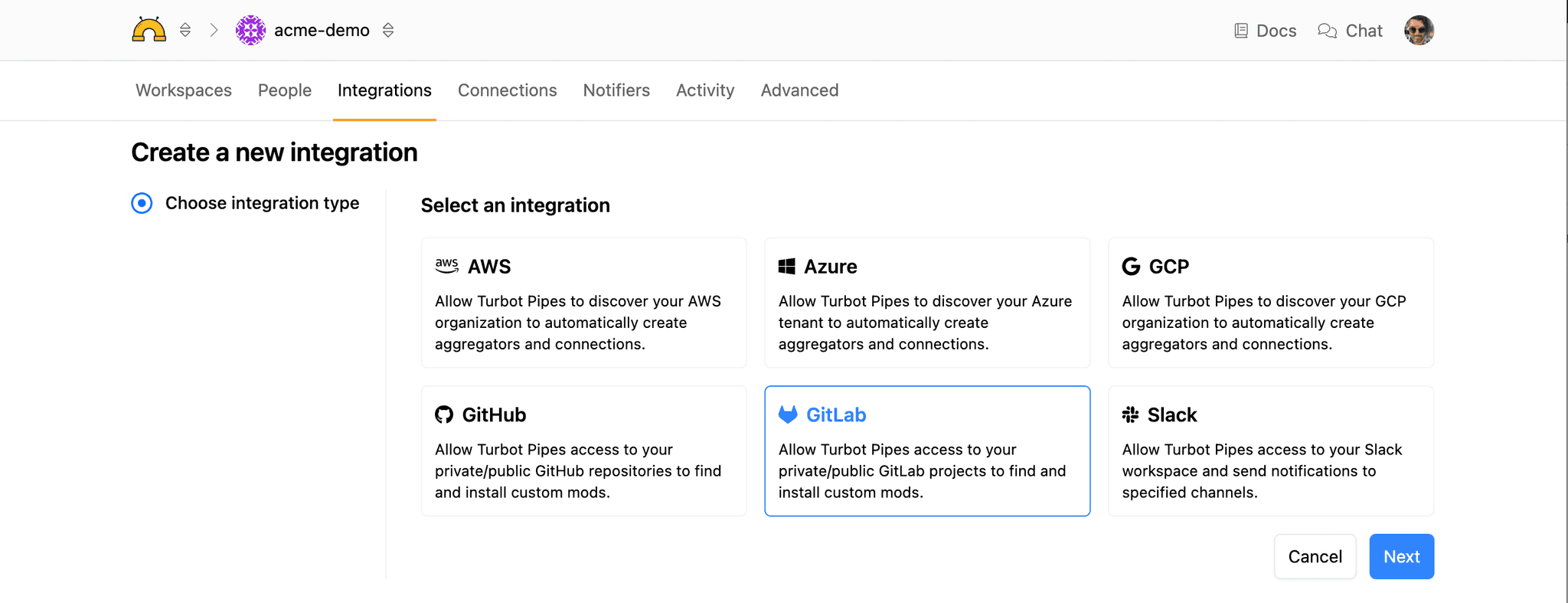Click the Docs book icon
The image size is (1568, 603).
point(1241,31)
